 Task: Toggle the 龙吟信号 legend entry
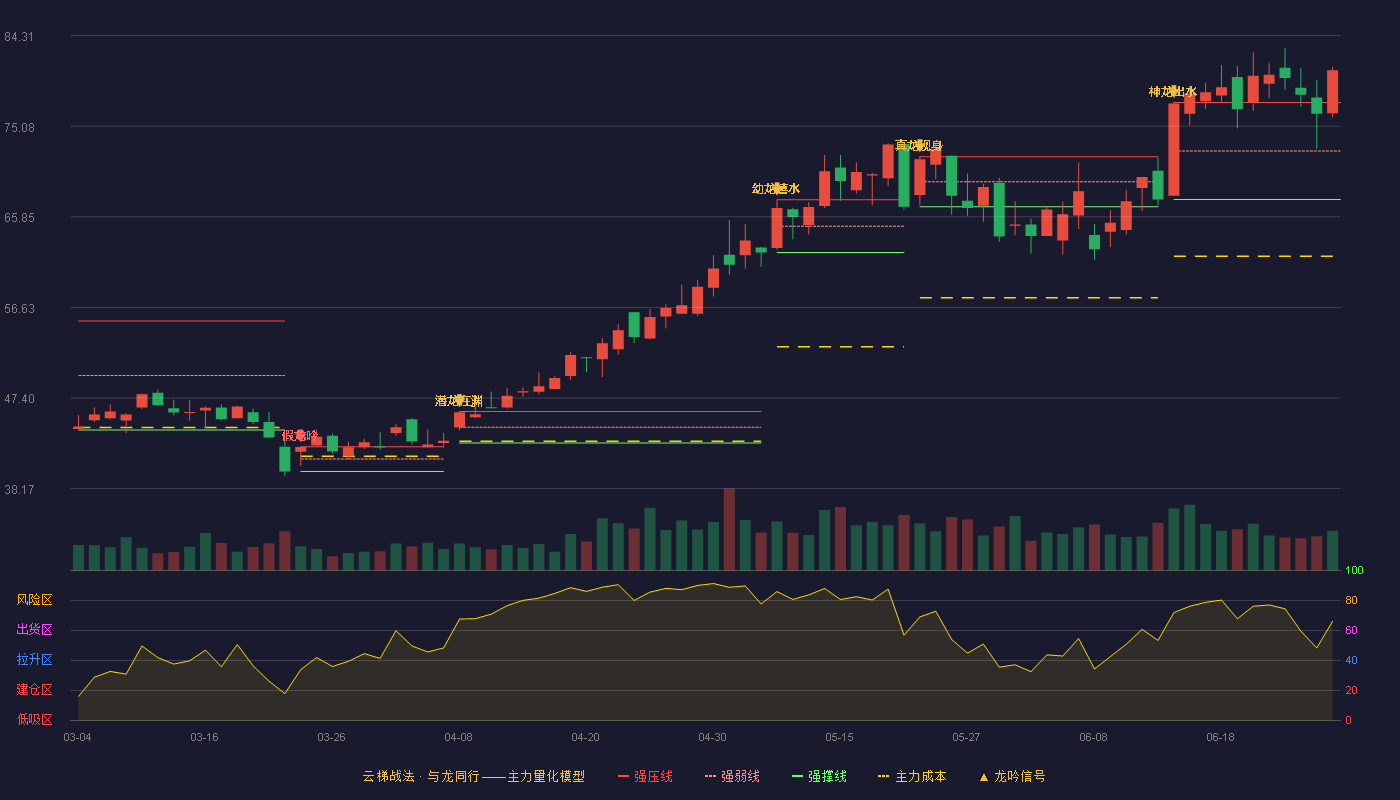click(1012, 776)
